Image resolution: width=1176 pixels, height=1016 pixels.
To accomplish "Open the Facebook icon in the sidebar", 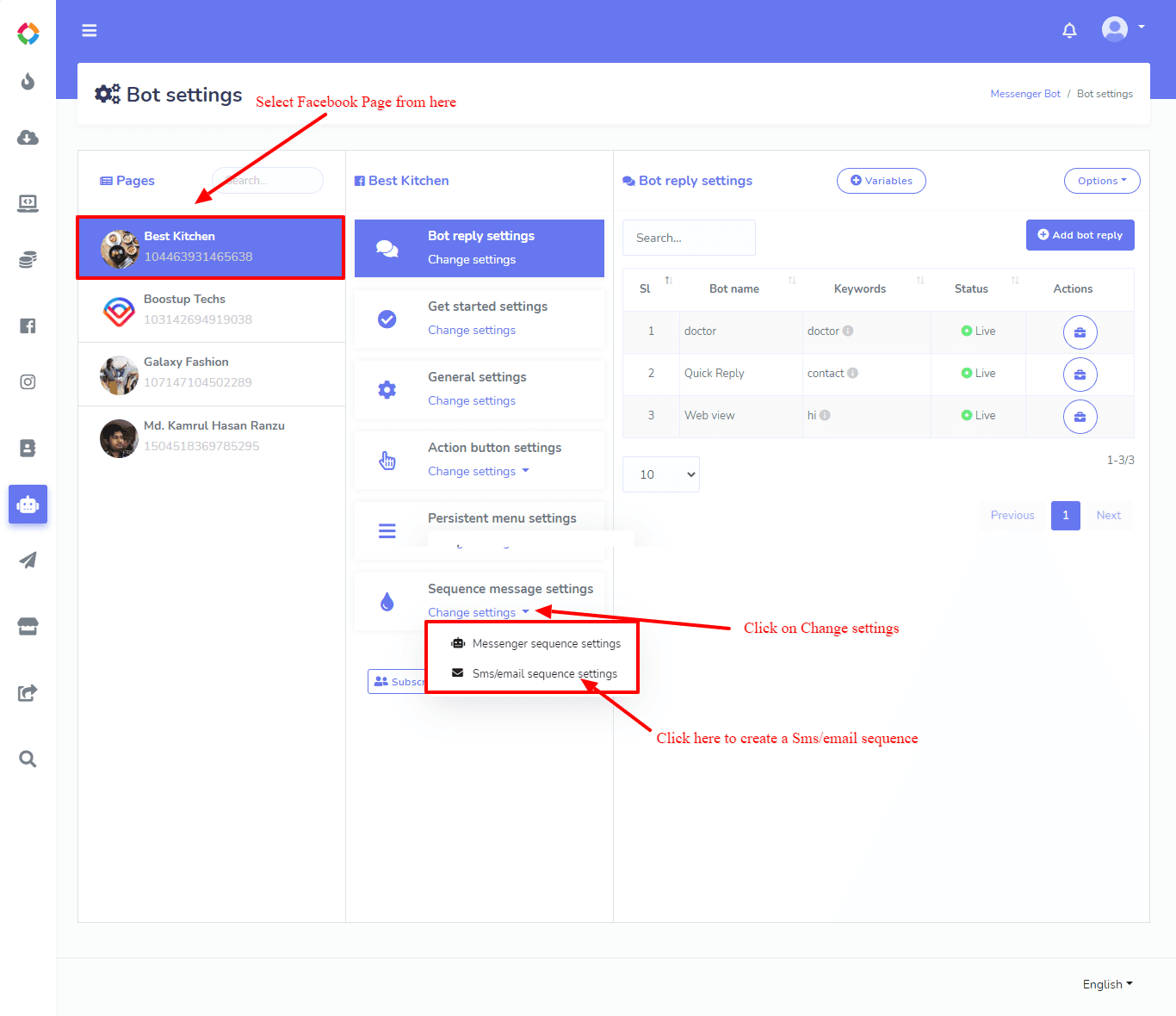I will coord(28,325).
